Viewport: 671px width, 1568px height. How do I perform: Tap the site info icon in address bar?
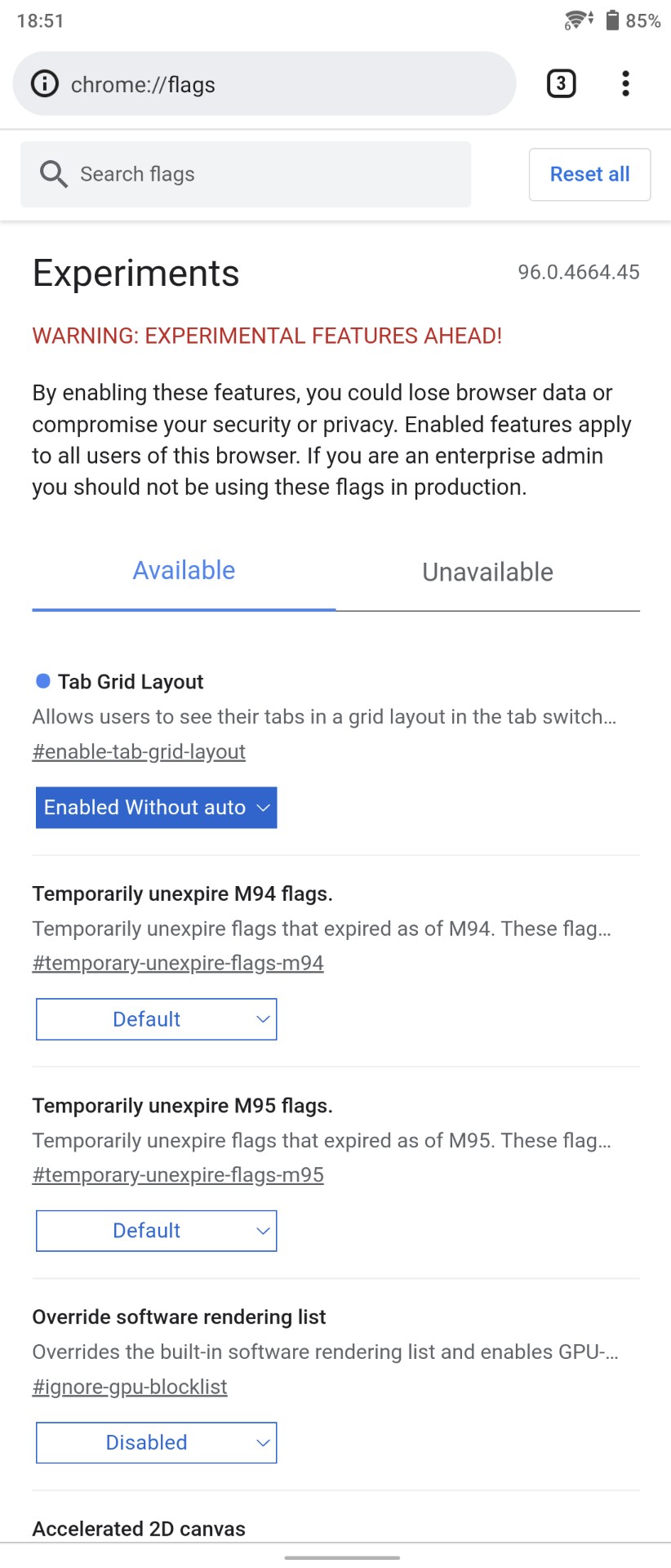[x=45, y=83]
